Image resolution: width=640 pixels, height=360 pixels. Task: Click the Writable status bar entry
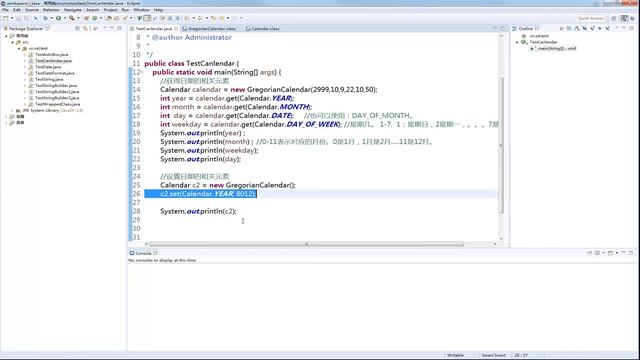(455, 355)
